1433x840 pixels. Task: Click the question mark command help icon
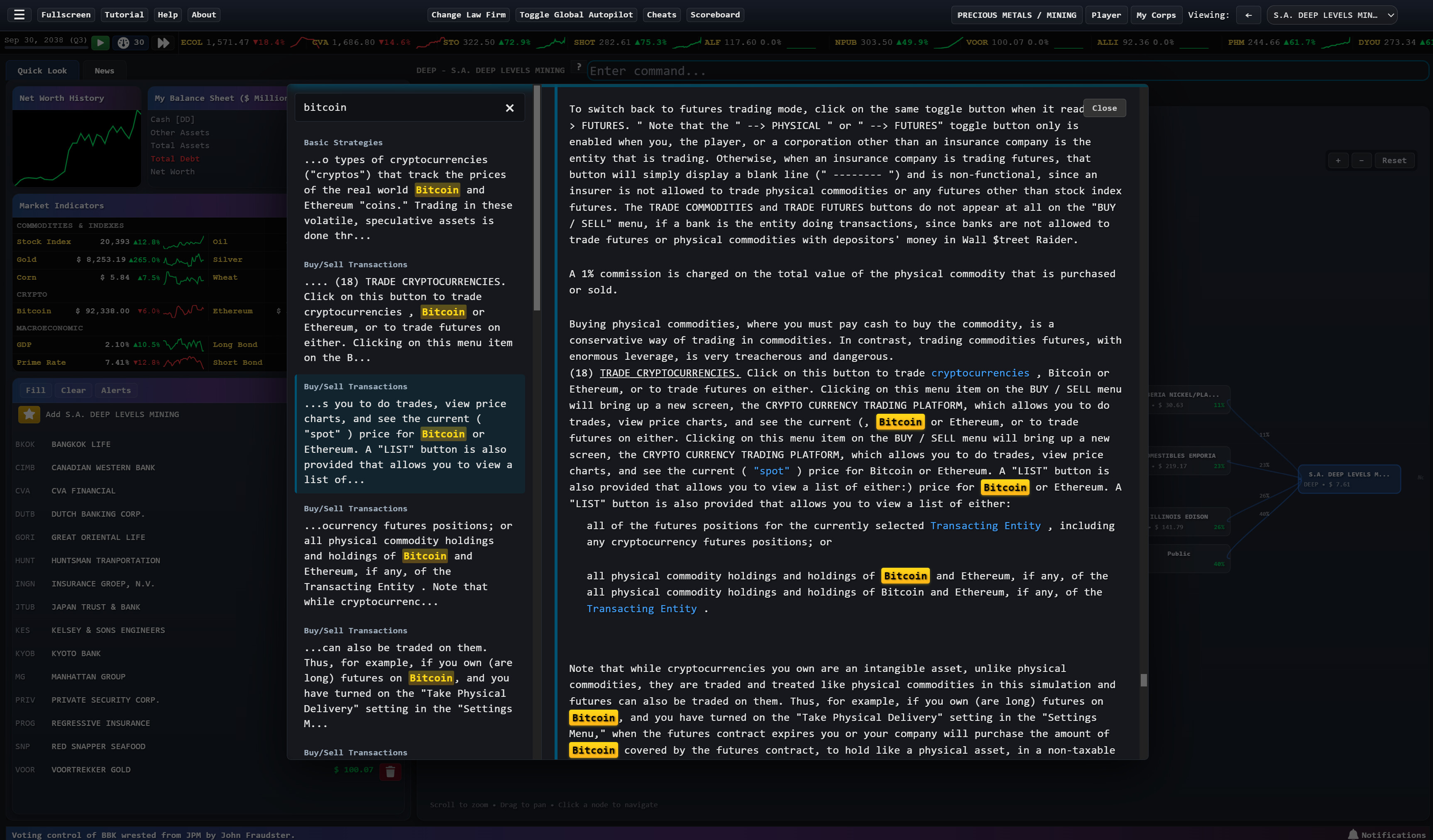tap(578, 67)
